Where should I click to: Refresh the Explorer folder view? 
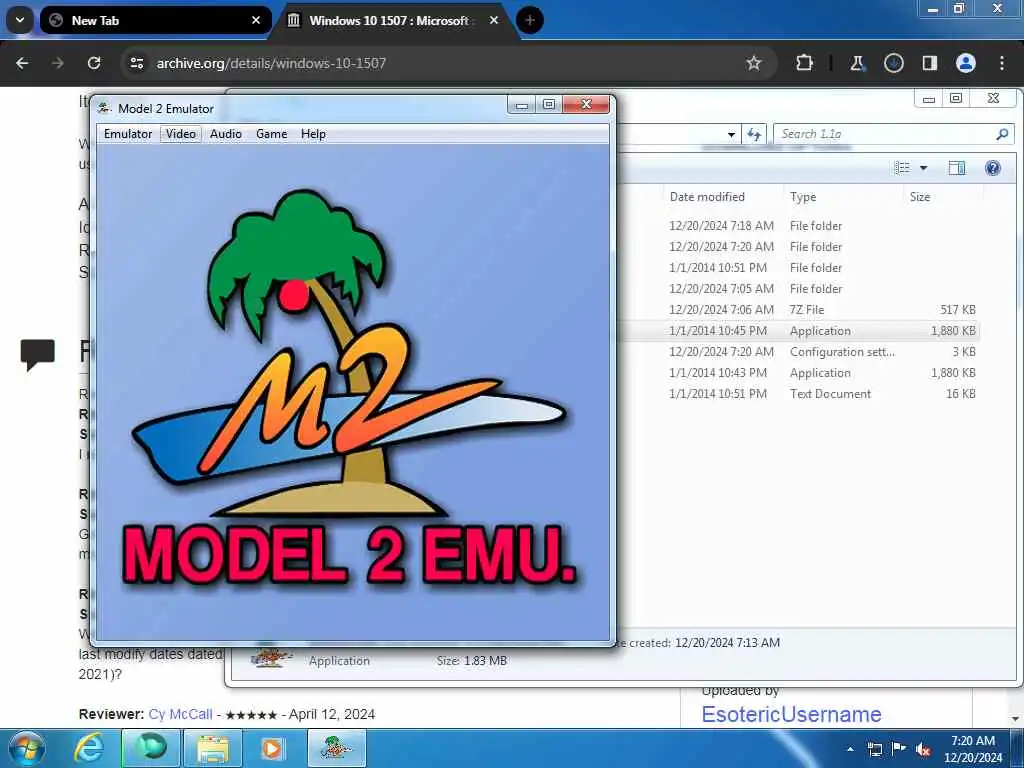point(754,135)
